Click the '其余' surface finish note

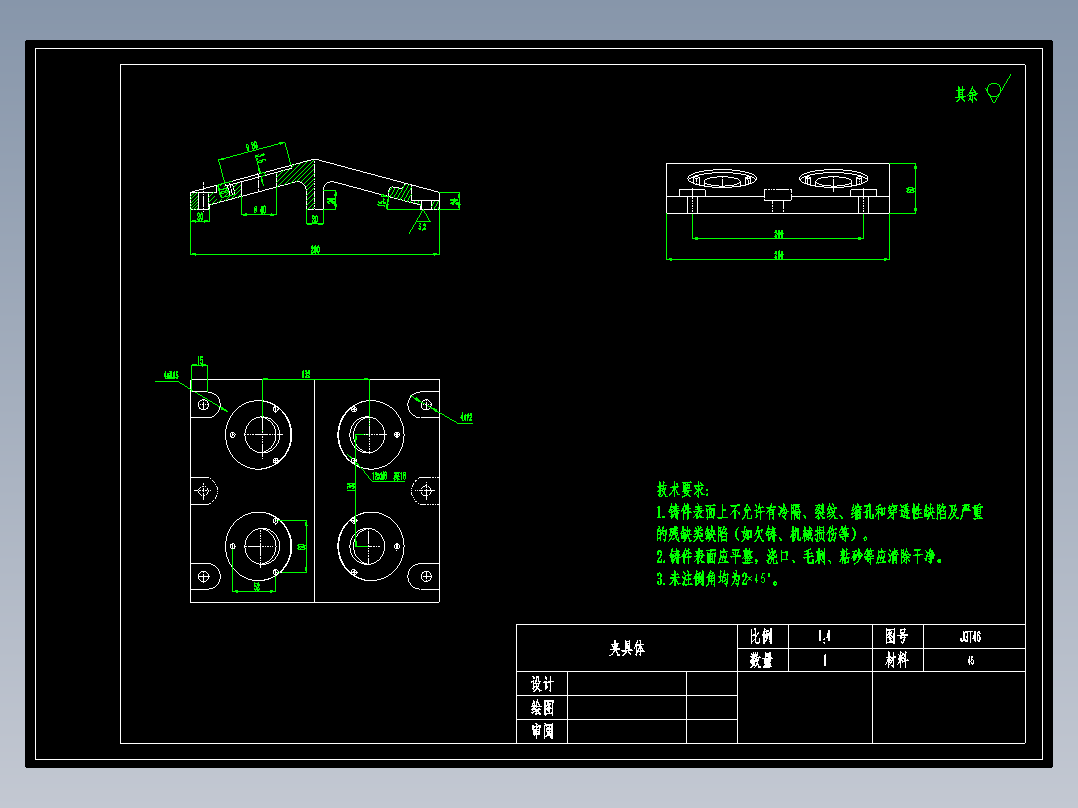[x=966, y=94]
